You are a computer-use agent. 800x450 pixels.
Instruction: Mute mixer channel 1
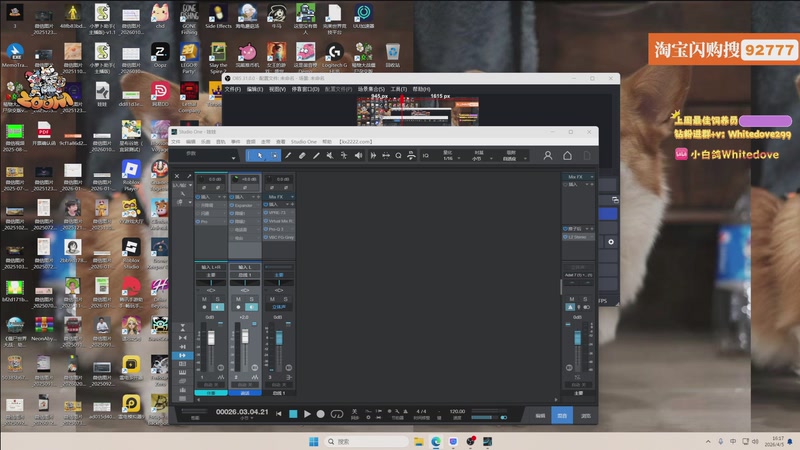204,299
